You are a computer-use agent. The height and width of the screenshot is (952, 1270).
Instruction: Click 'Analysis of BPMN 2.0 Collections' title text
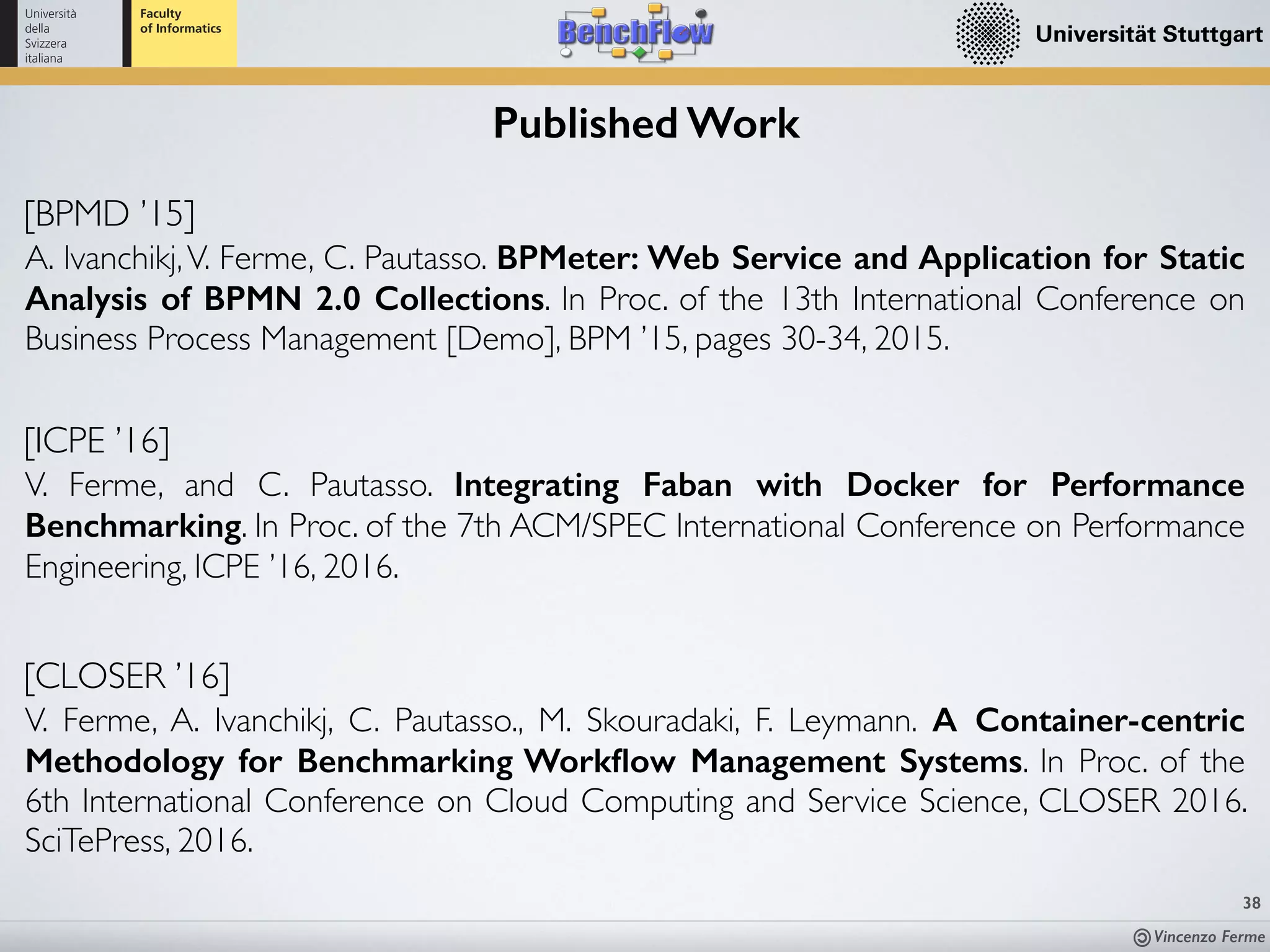tap(285, 299)
